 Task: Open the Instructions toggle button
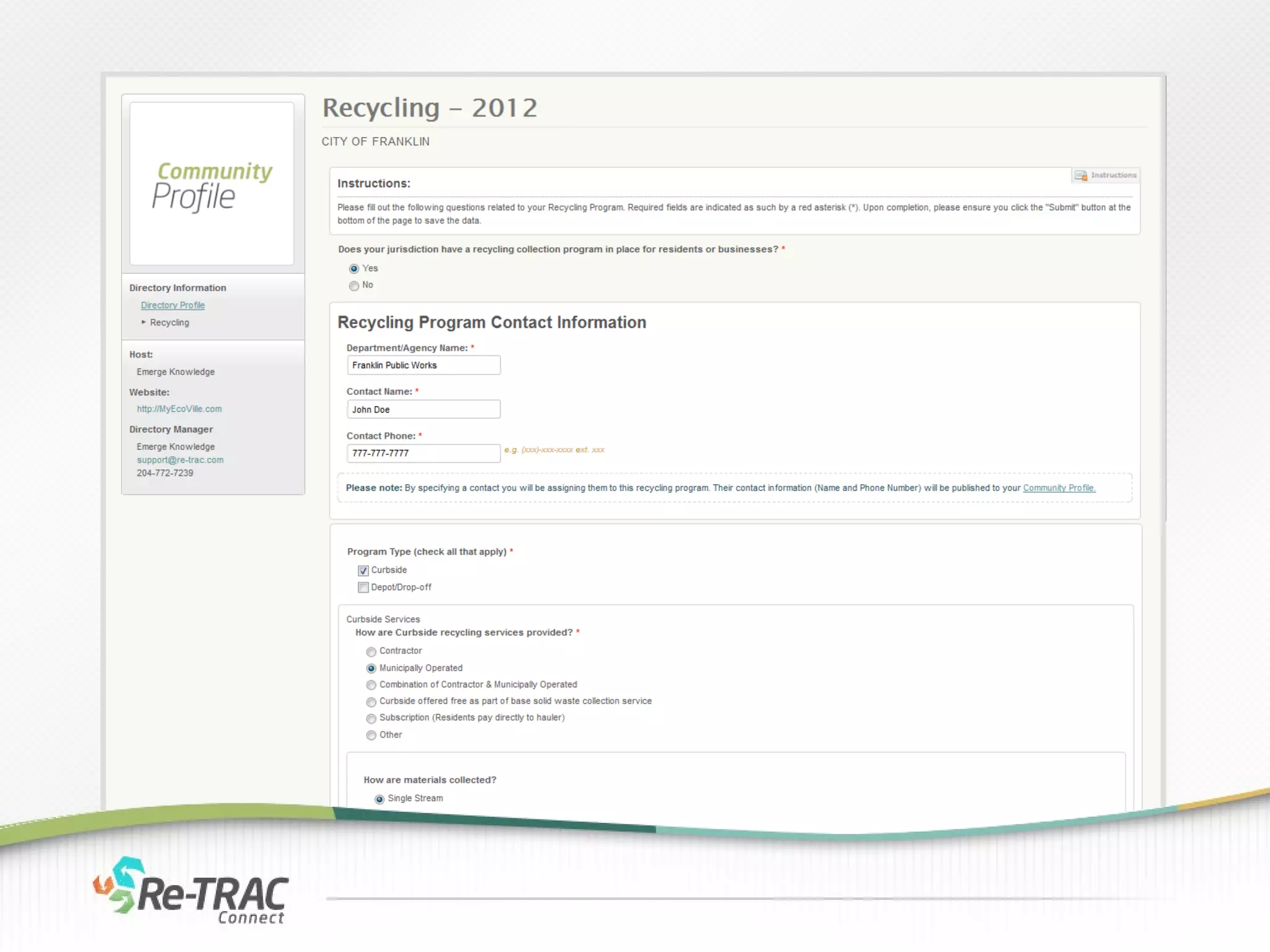pyautogui.click(x=1106, y=175)
